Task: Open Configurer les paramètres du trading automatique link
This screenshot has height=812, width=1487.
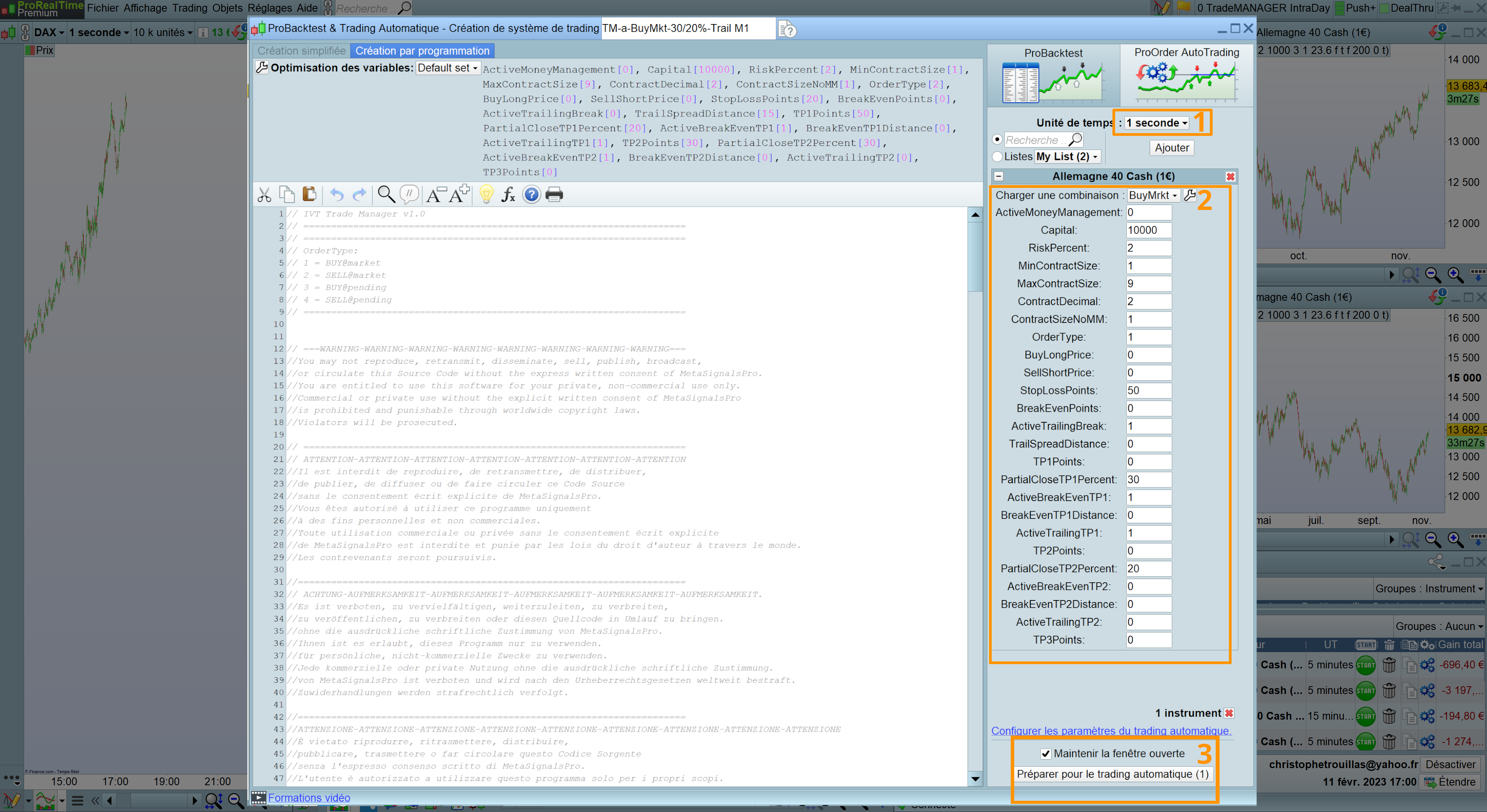Action: coord(1111,730)
